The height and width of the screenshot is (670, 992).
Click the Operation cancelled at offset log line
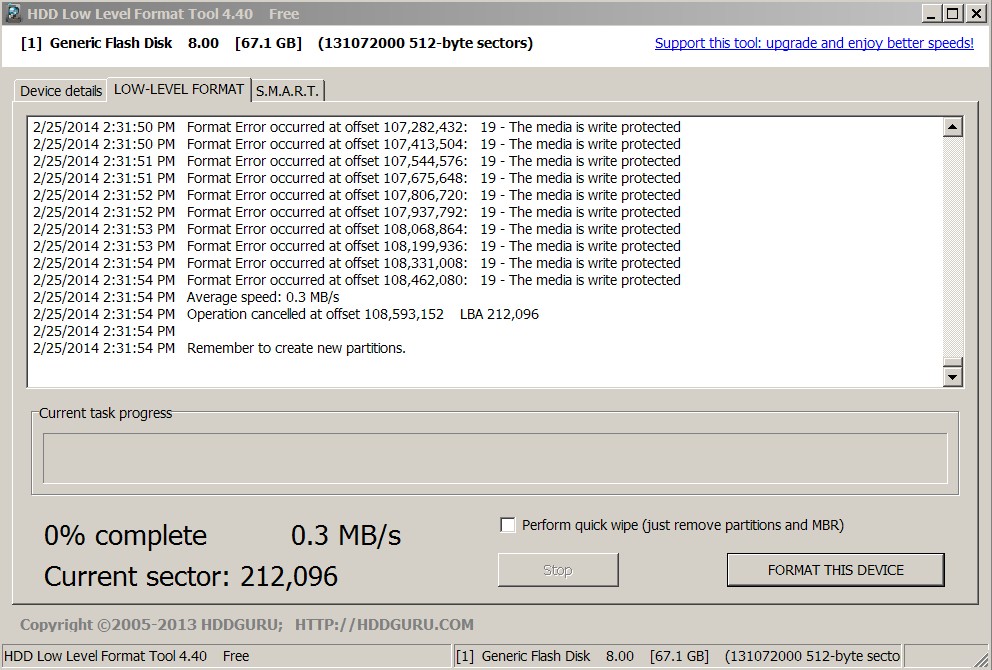point(286,314)
